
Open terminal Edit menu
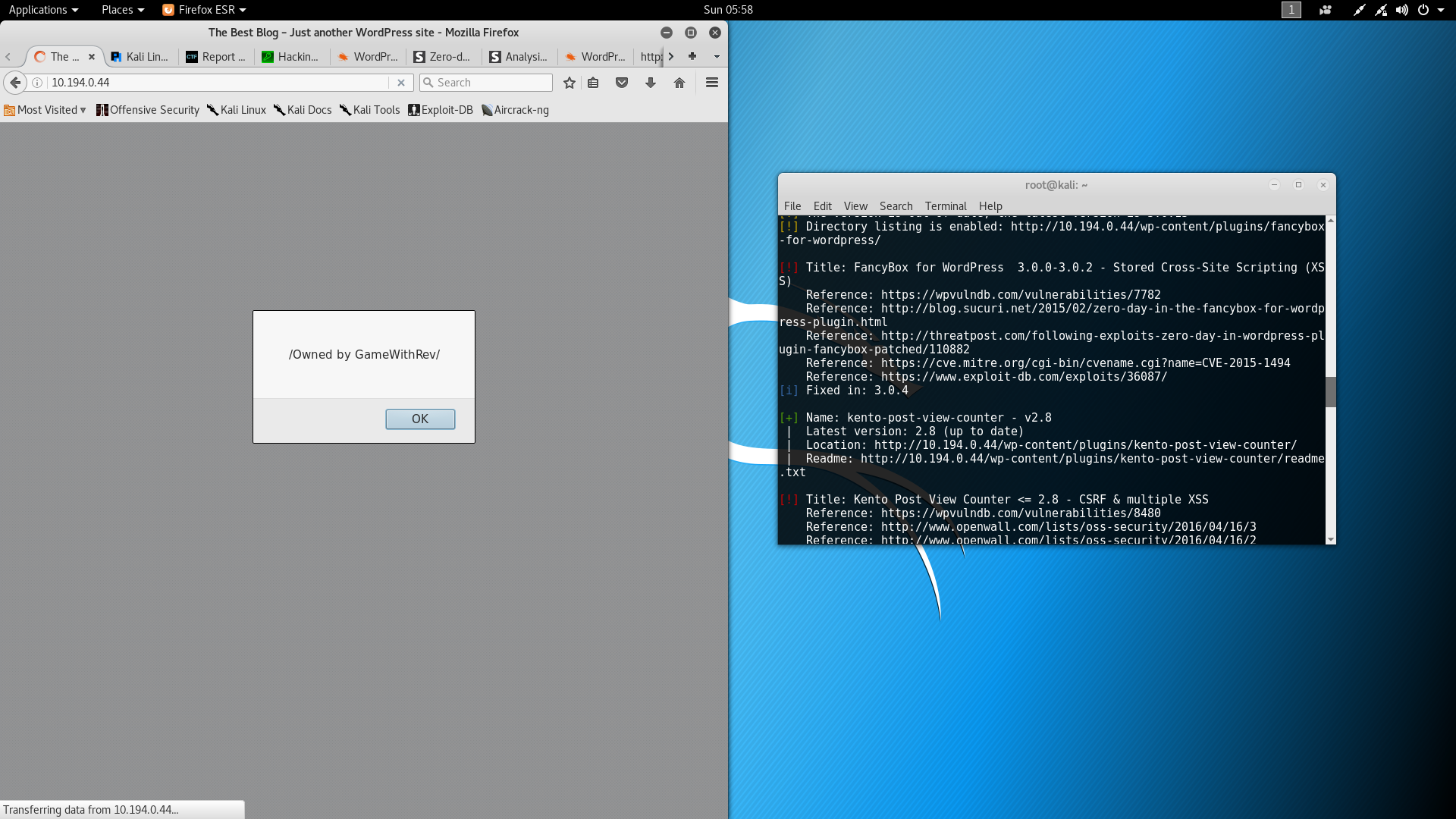point(823,206)
